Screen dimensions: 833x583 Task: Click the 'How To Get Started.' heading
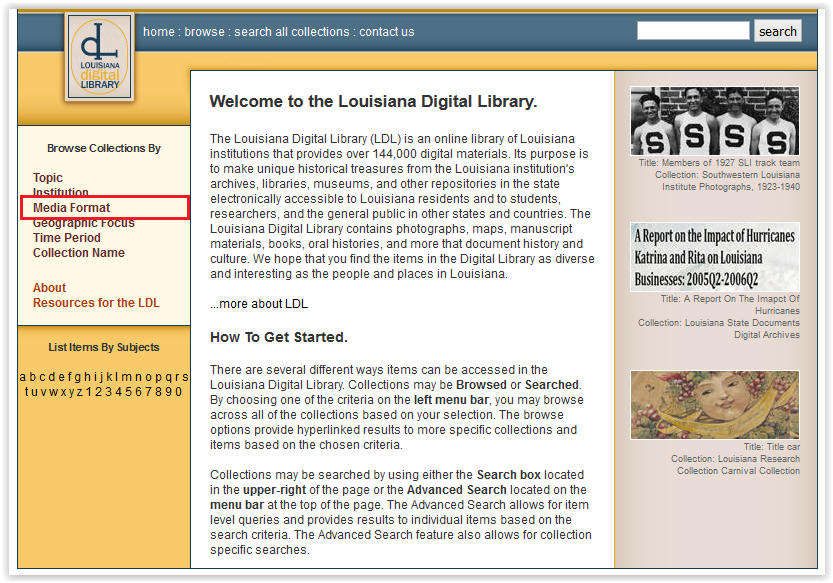point(279,337)
